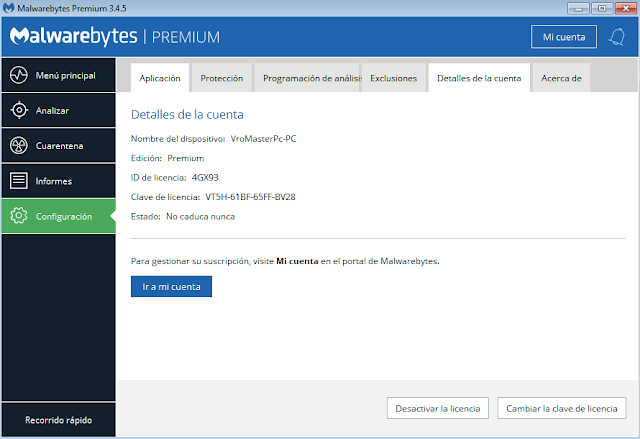Click status text No caduca nunca
This screenshot has width=640, height=439.
point(200,217)
